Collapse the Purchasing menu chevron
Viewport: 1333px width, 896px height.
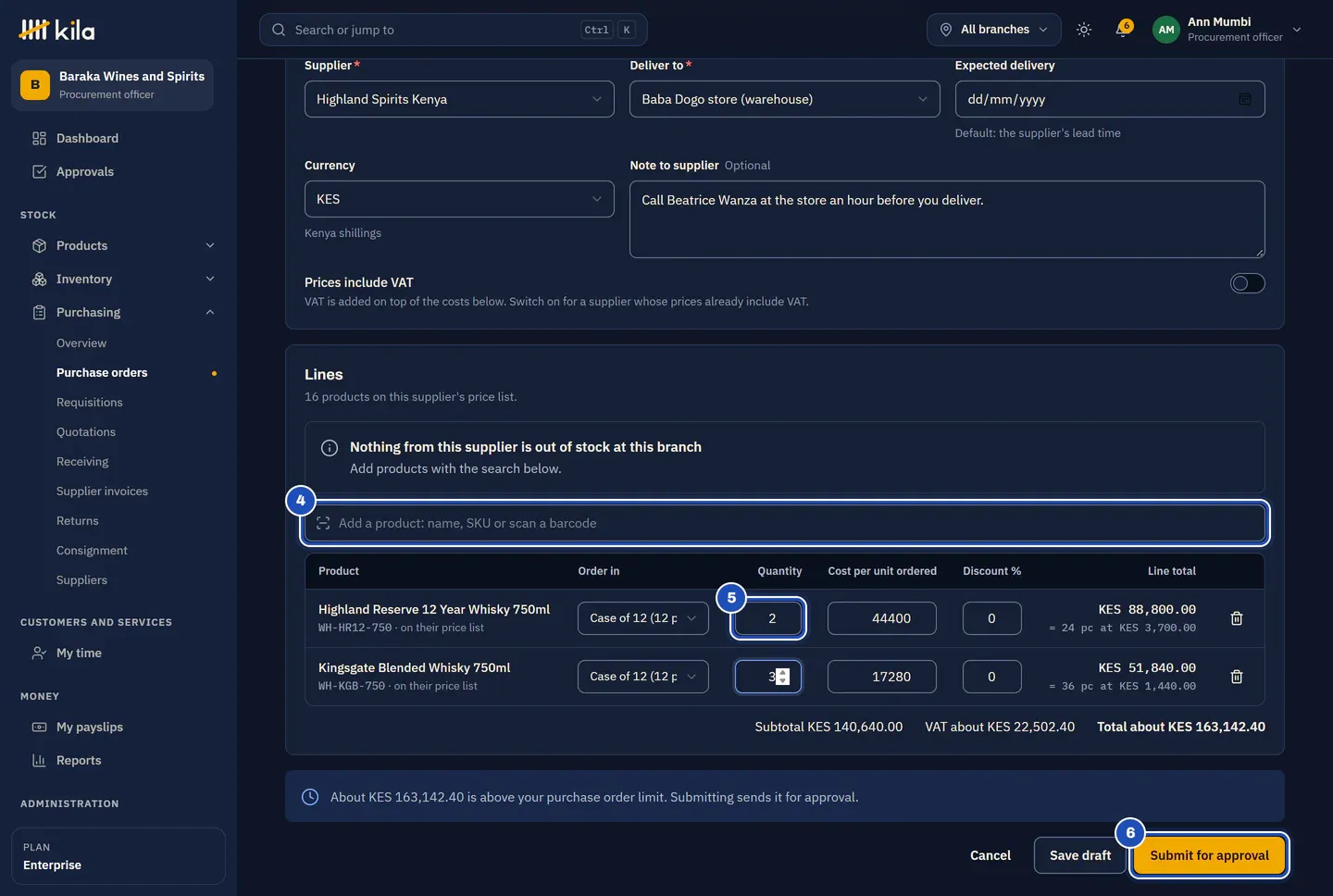(x=210, y=313)
